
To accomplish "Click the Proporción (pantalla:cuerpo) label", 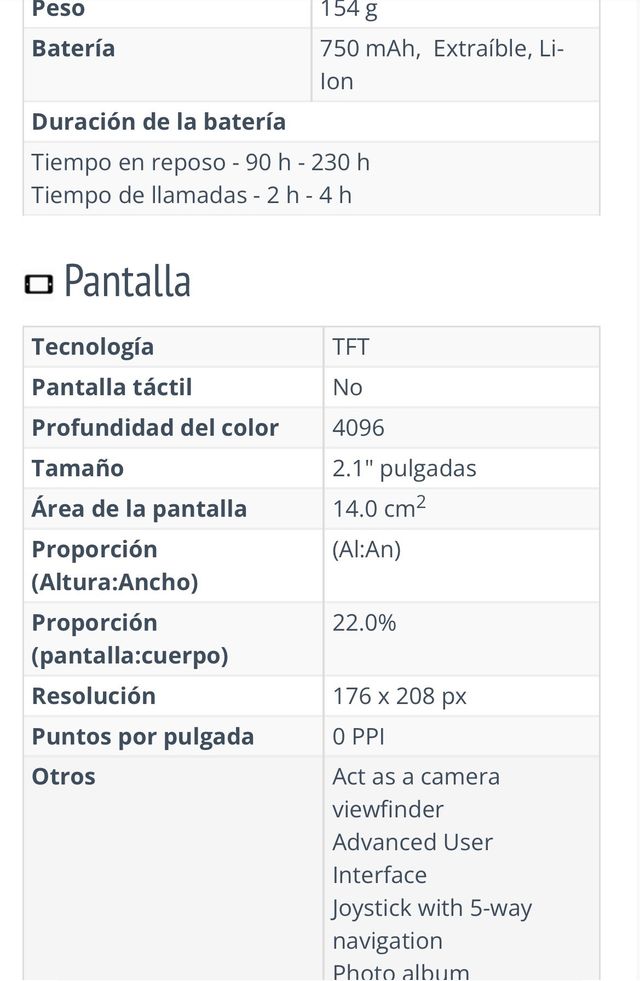I will (130, 639).
